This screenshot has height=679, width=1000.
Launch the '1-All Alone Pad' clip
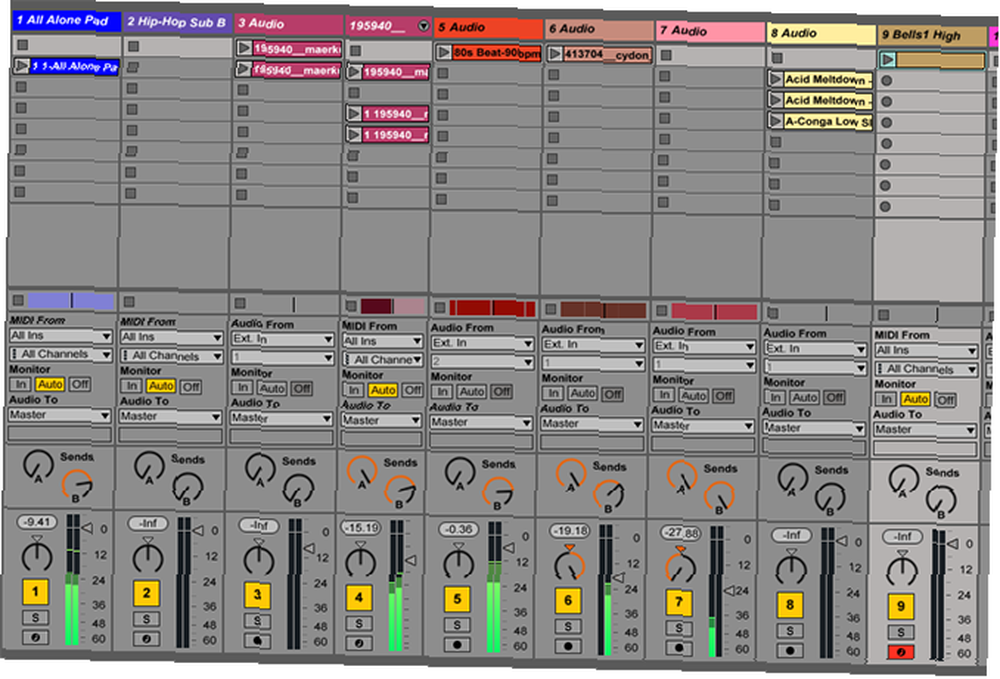coord(22,66)
